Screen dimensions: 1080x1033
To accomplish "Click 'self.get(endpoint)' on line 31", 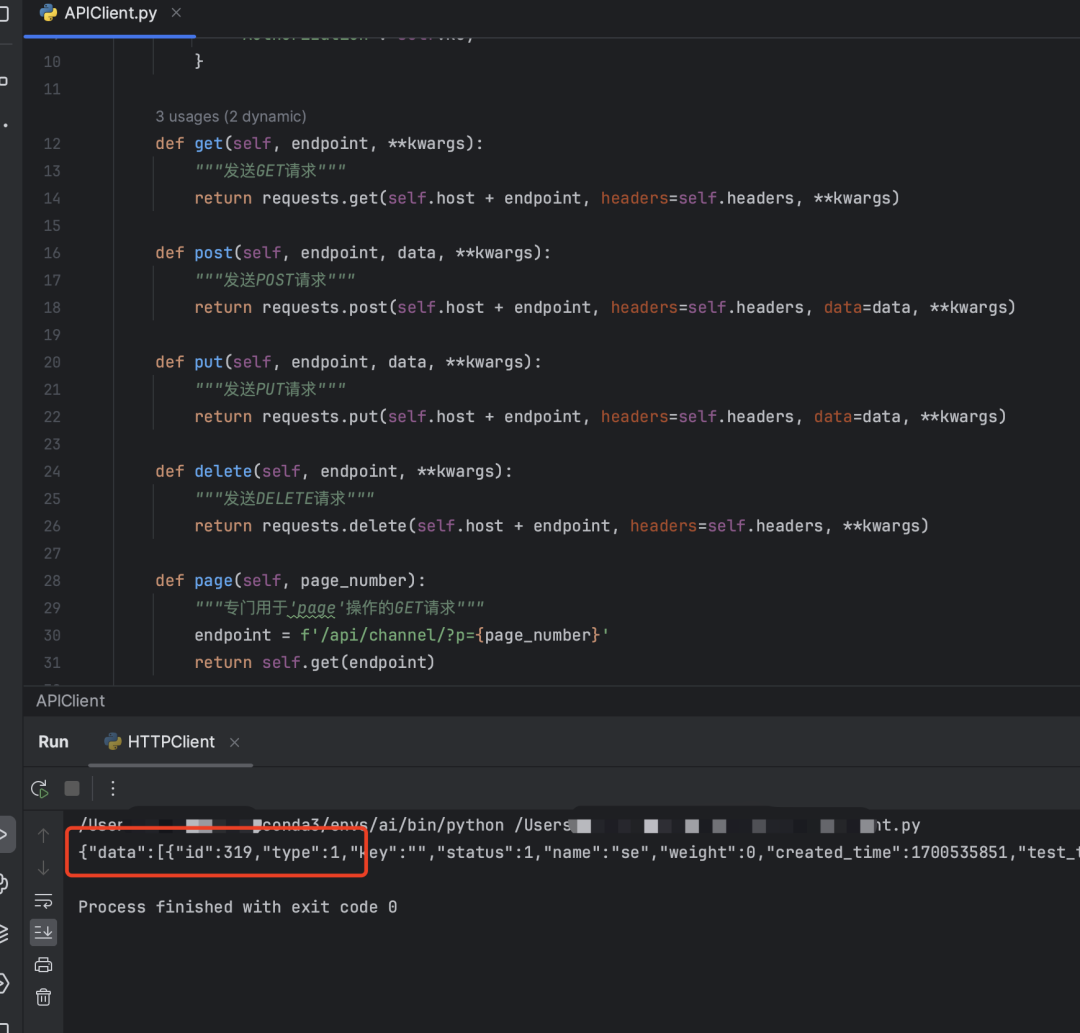I will 348,662.
